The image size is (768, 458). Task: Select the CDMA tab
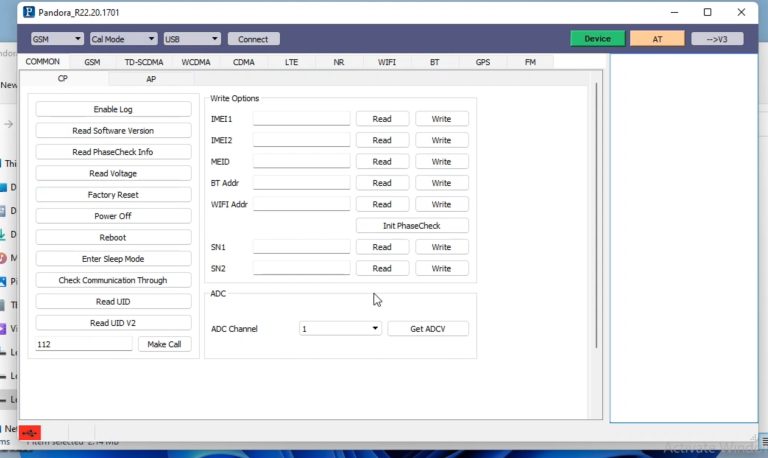243,62
